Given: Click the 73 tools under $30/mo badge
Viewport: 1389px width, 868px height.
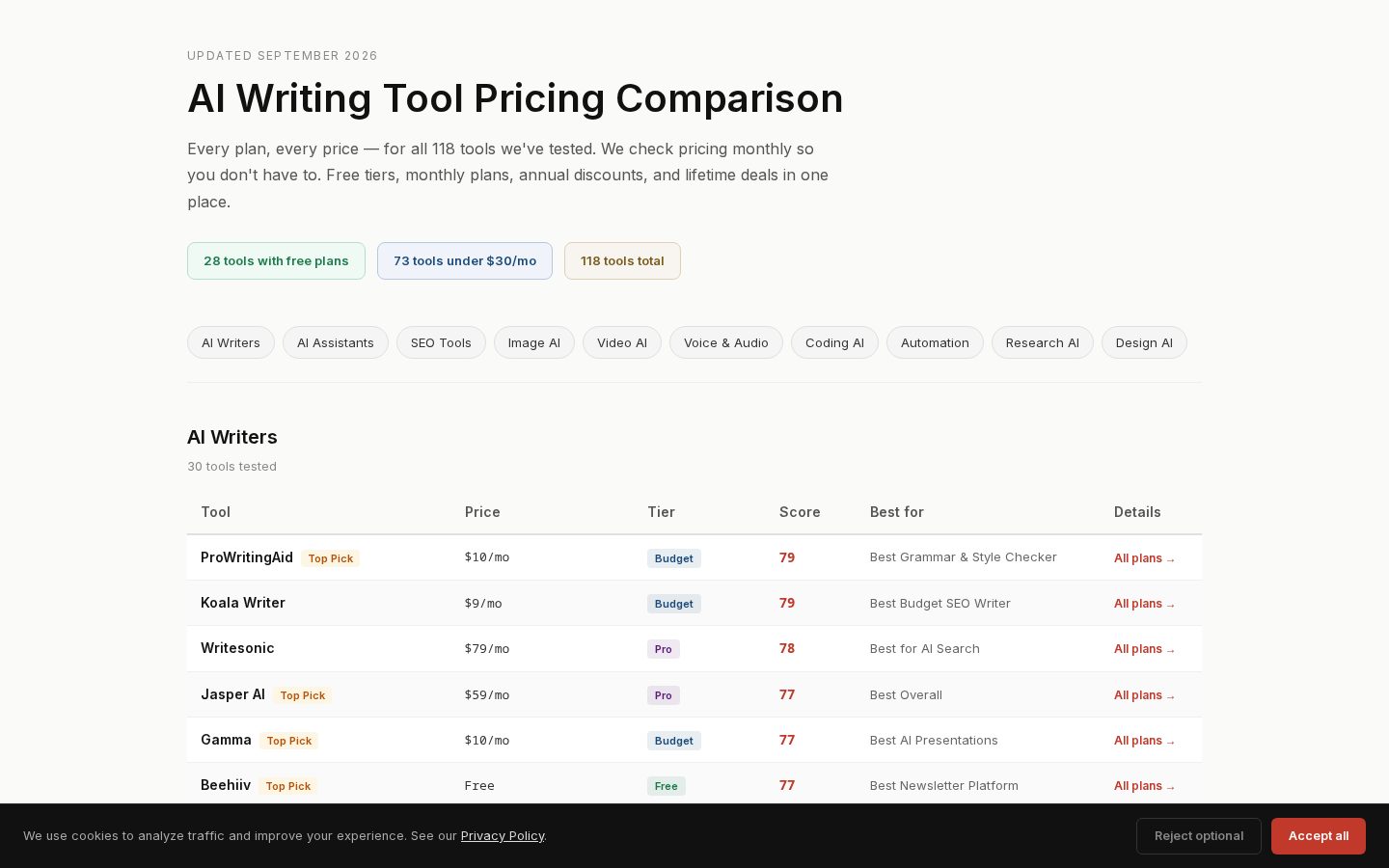Looking at the screenshot, I should 465,260.
